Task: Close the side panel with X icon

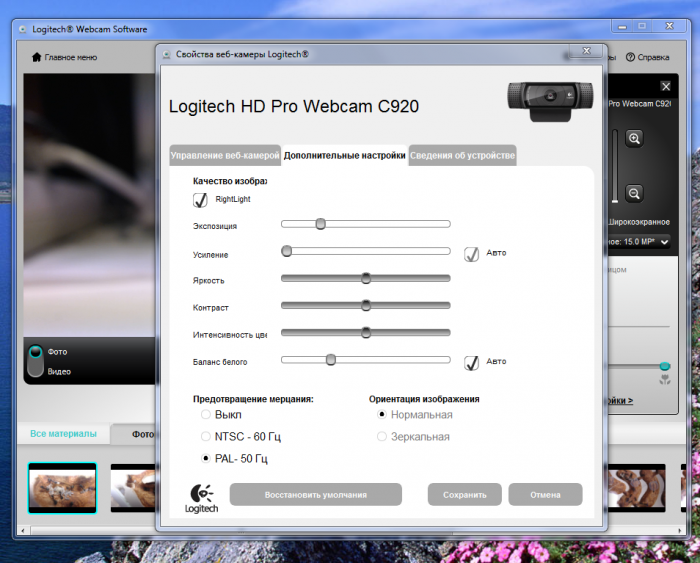Action: pos(667,87)
